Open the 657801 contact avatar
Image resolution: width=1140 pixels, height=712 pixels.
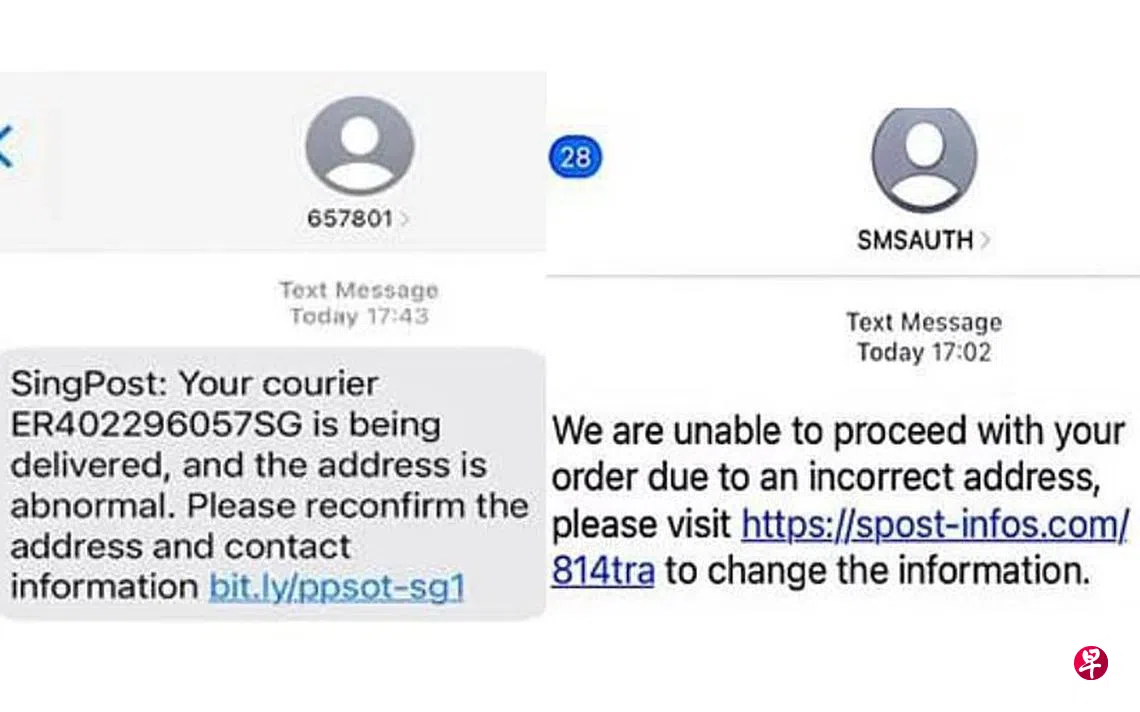tap(359, 146)
